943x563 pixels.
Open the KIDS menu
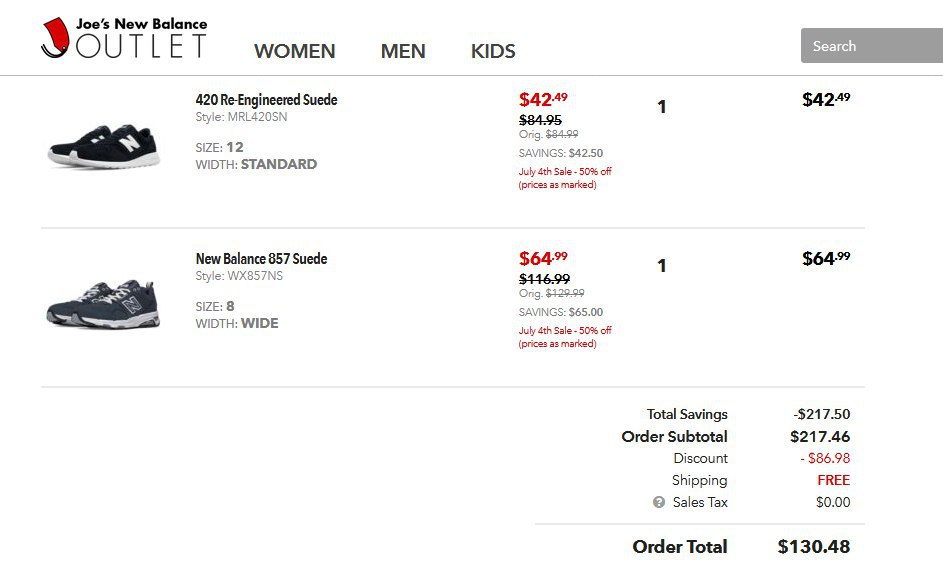[x=493, y=51]
